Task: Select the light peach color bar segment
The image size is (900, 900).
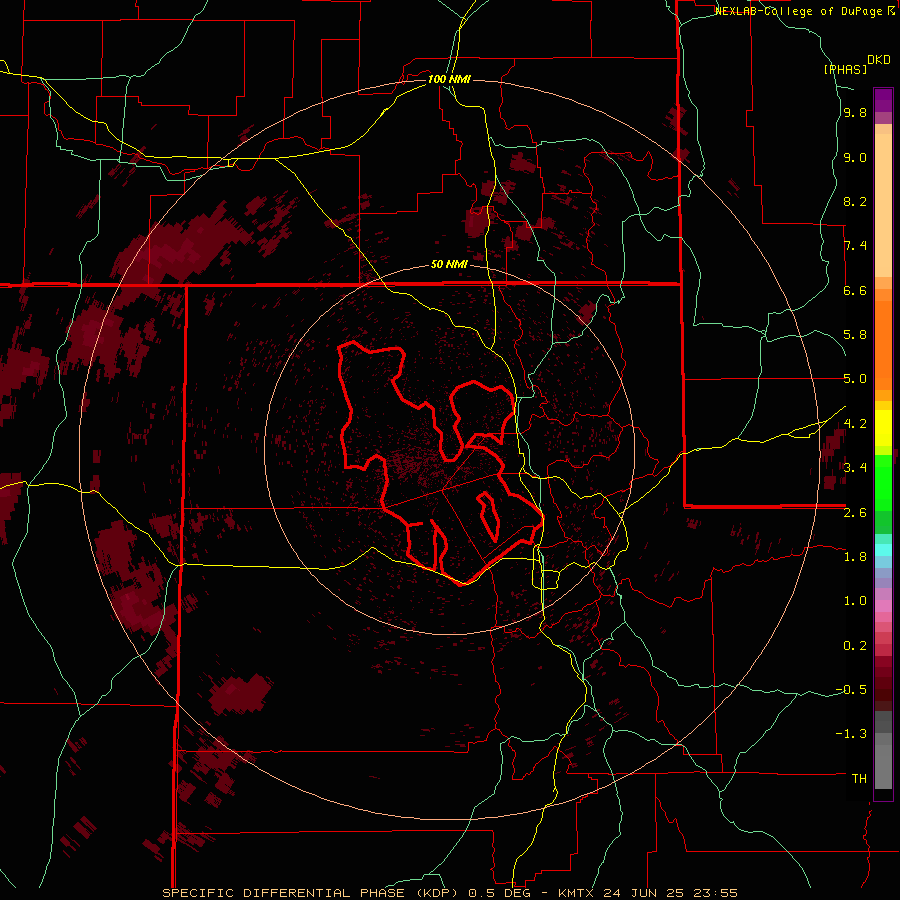Action: [883, 207]
